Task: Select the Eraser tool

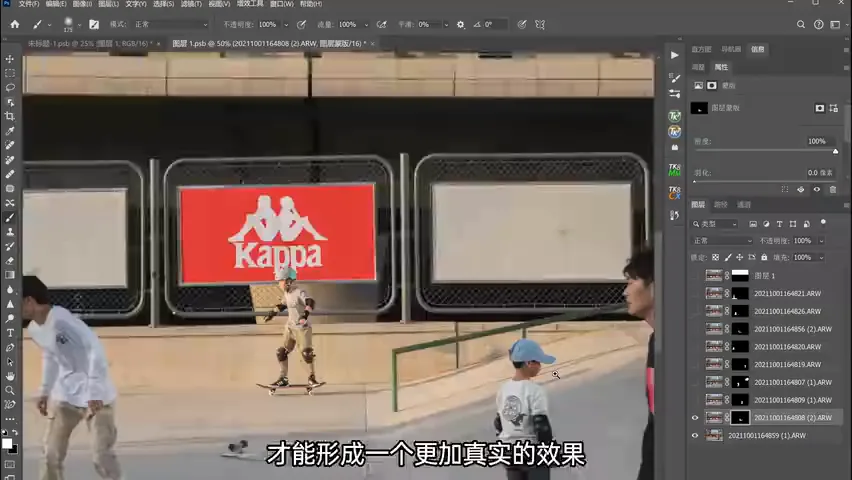Action: [x=10, y=261]
